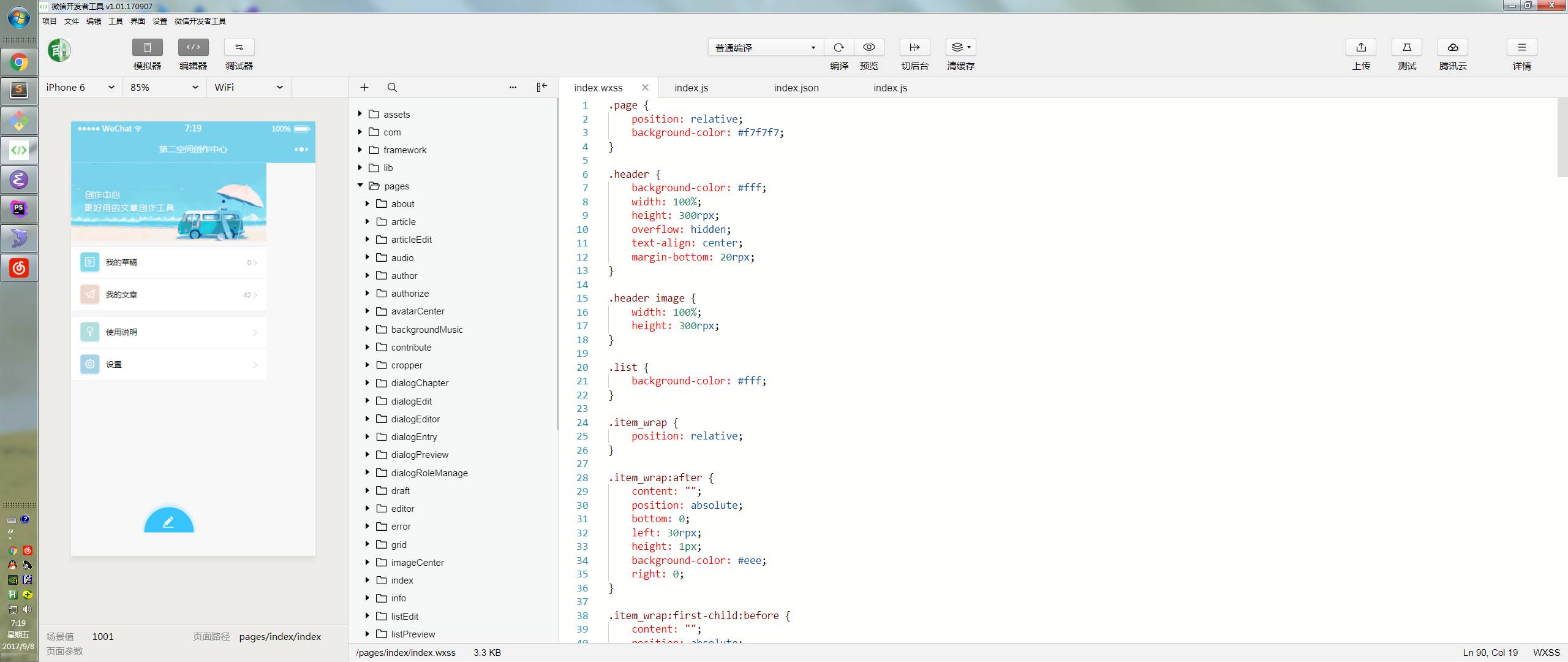Collapse the pages folder
Image resolution: width=1568 pixels, height=662 pixels.
click(360, 186)
